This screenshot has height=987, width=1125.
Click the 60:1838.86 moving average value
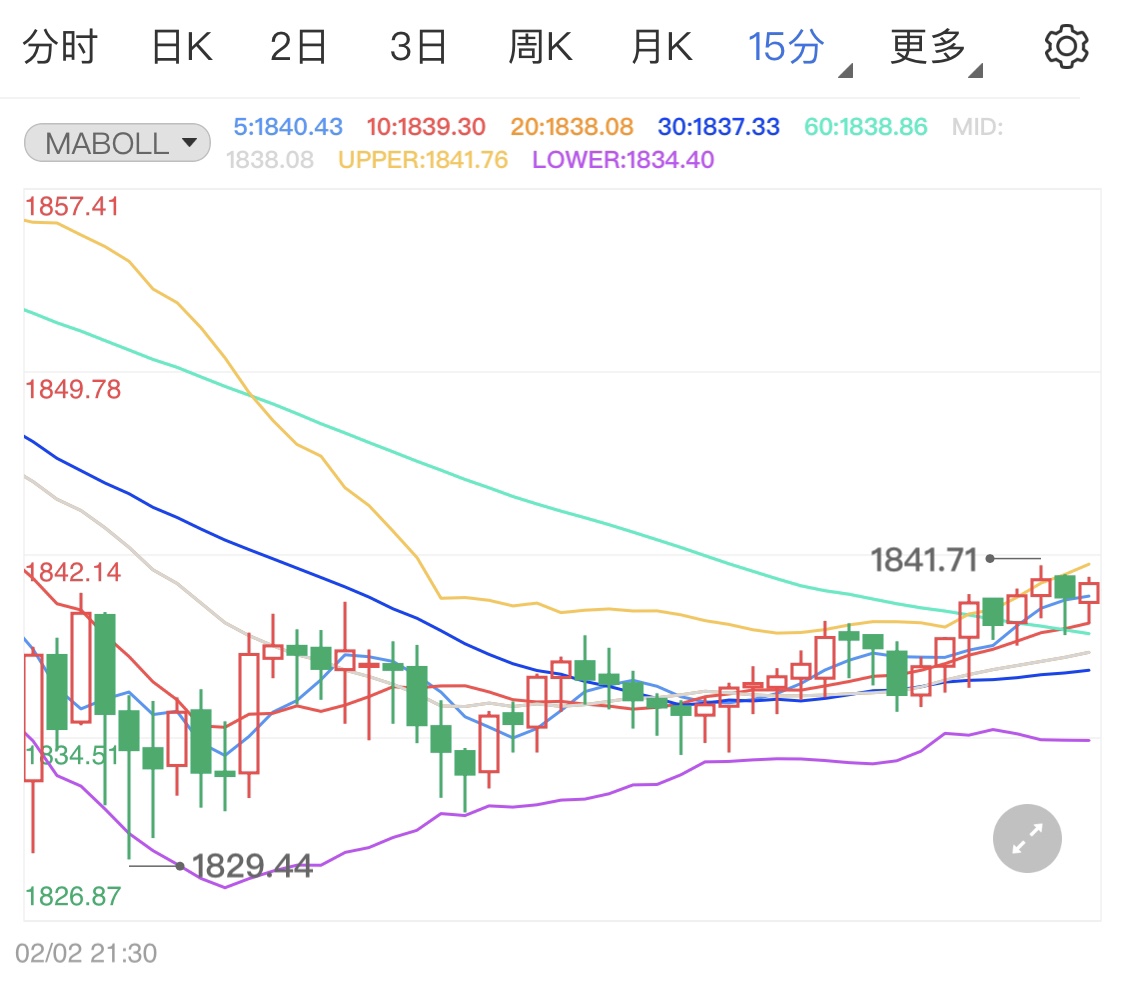[x=866, y=127]
